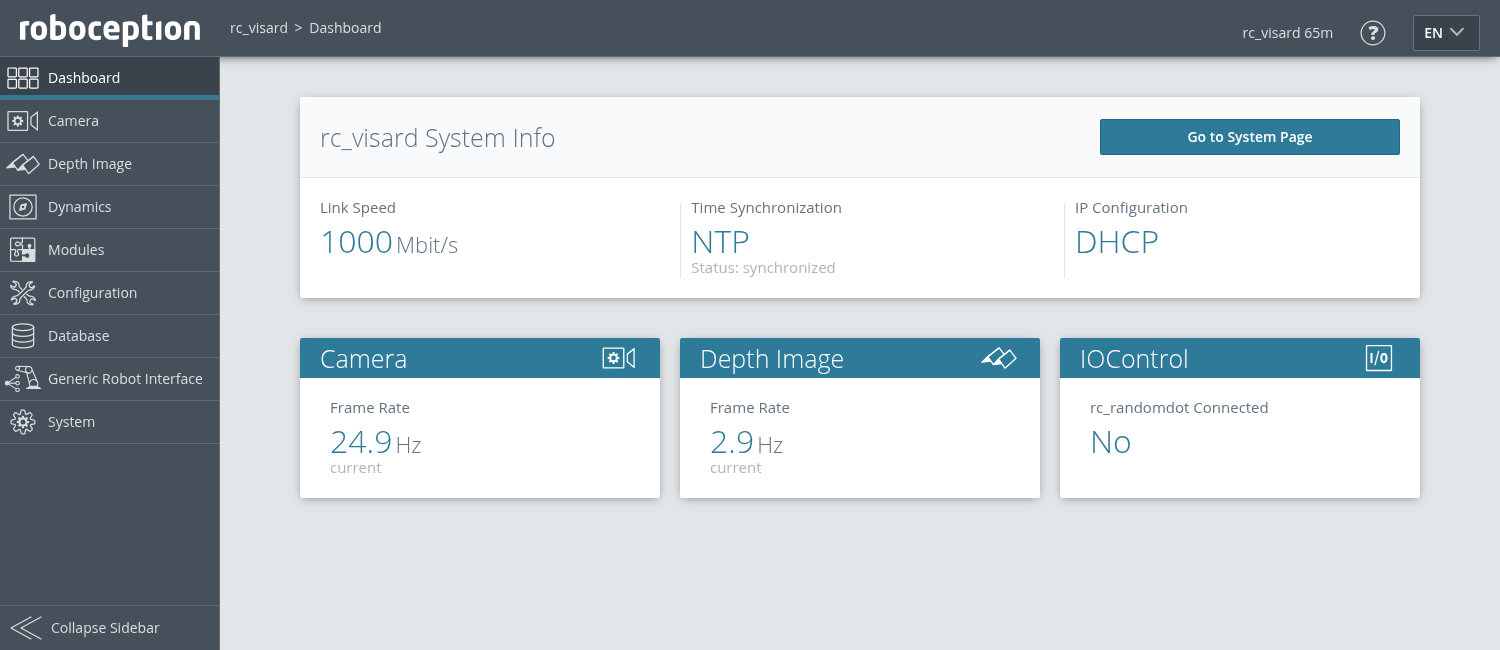Click the camera icon on the Camera card

tap(618, 358)
